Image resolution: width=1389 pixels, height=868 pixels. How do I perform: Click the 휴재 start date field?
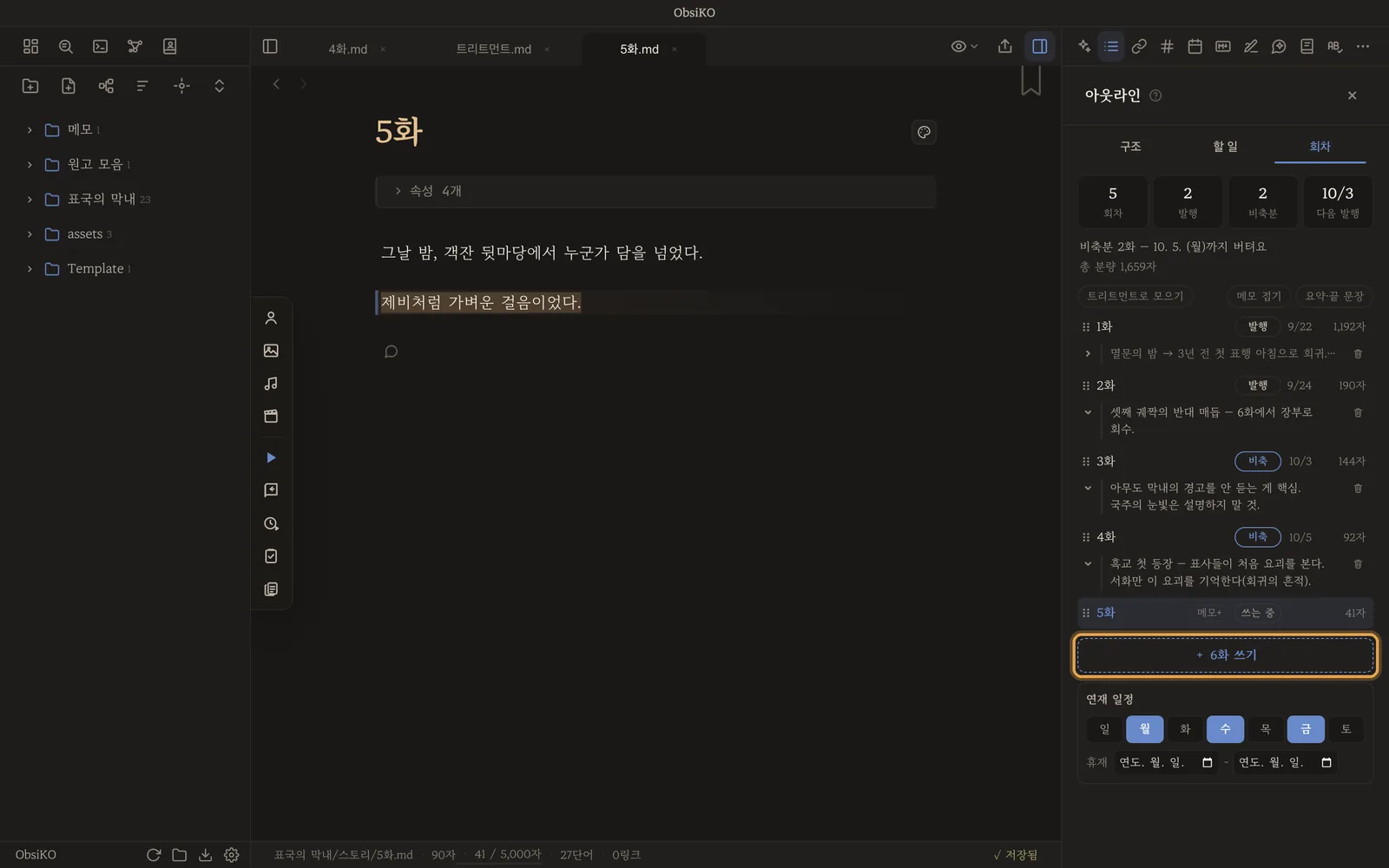coord(1166,763)
